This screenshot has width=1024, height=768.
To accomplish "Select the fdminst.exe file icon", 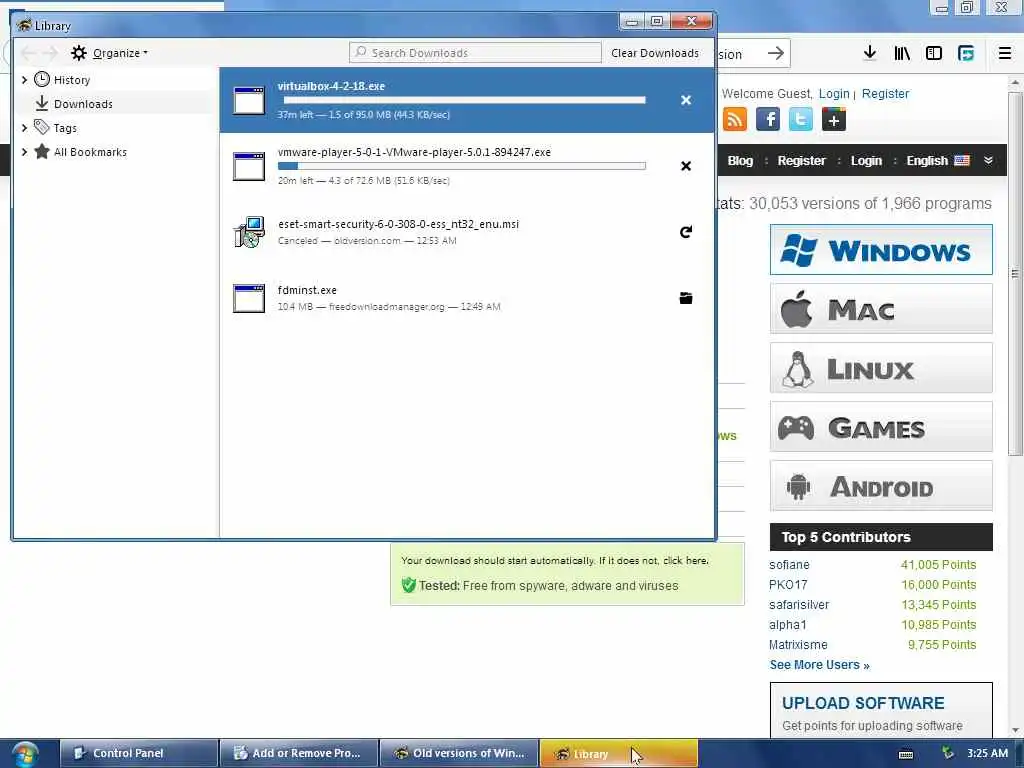I will click(249, 298).
